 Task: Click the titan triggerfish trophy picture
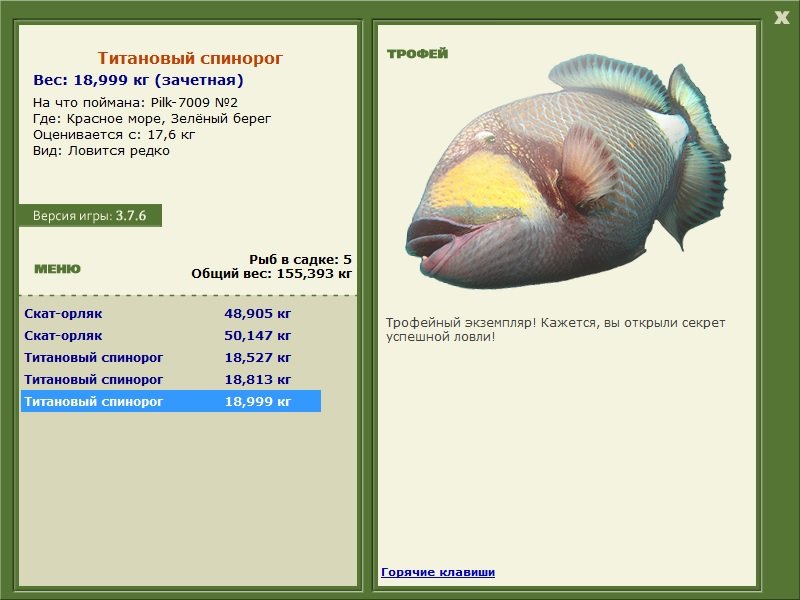(568, 173)
